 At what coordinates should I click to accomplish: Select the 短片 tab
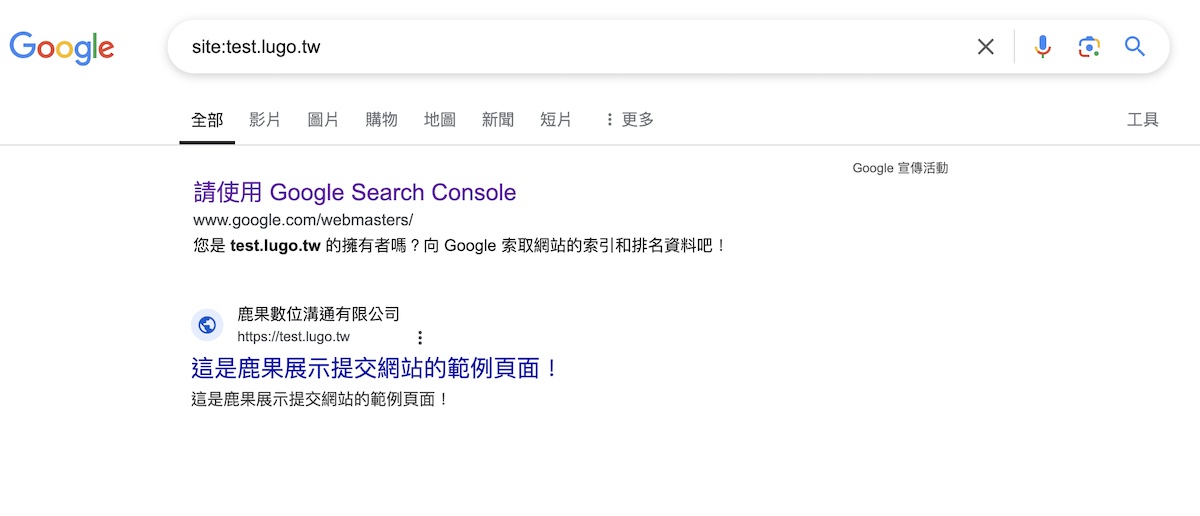(556, 120)
